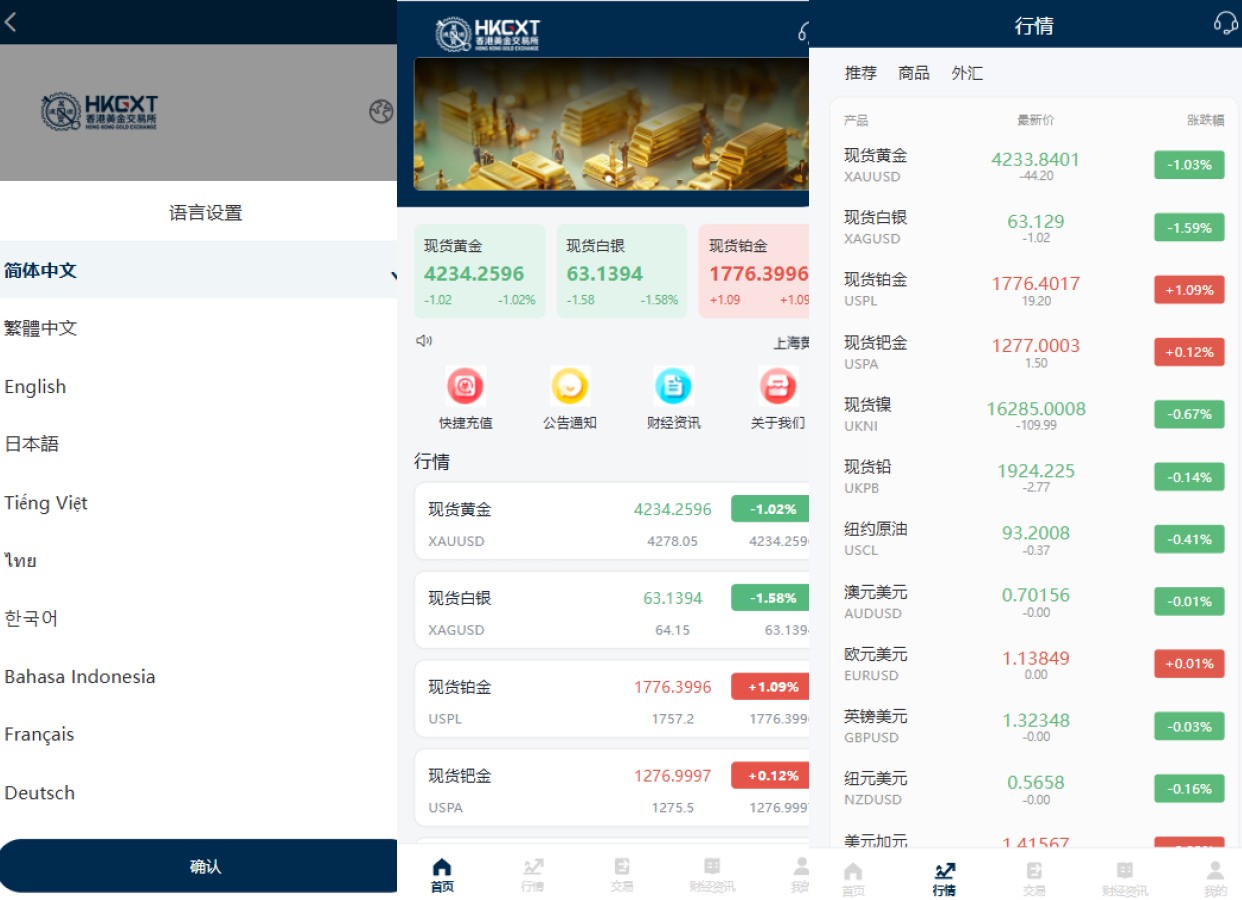
Task: Open the 现货黄金 green summary card
Action: [x=480, y=271]
